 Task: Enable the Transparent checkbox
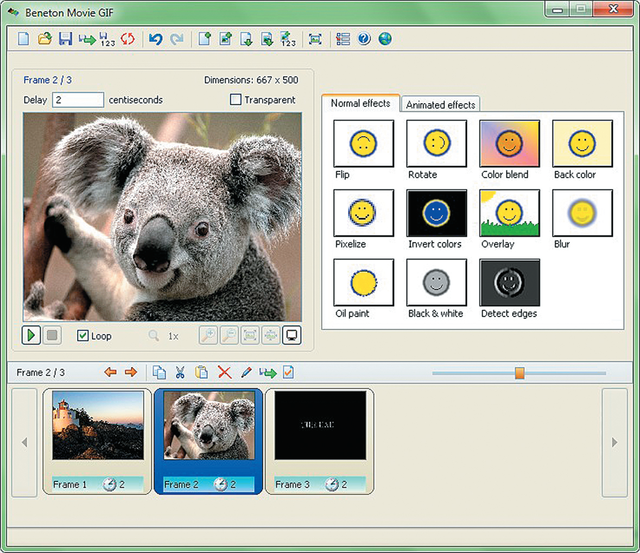click(x=236, y=100)
